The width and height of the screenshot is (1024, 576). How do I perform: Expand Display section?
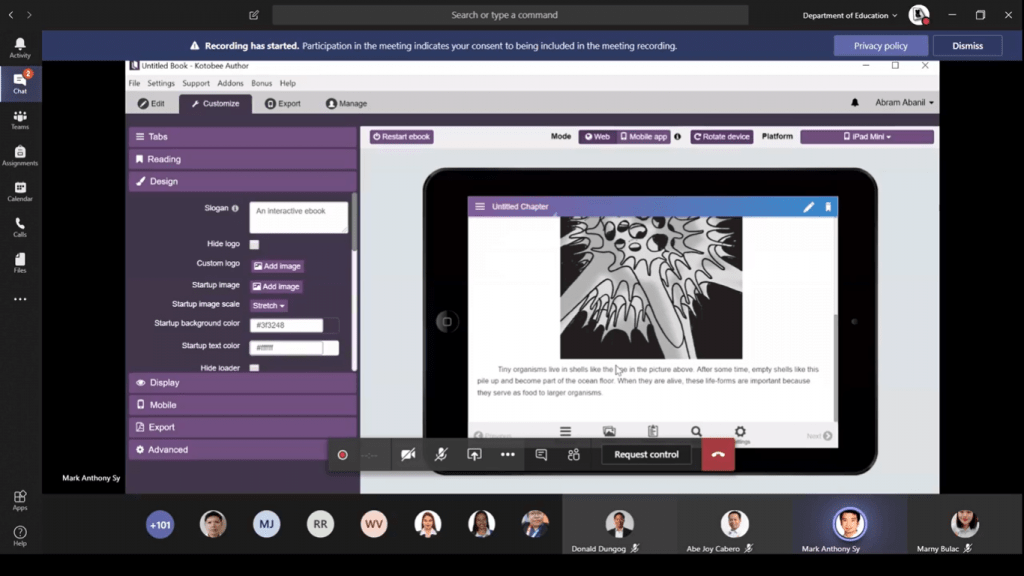pyautogui.click(x=243, y=382)
